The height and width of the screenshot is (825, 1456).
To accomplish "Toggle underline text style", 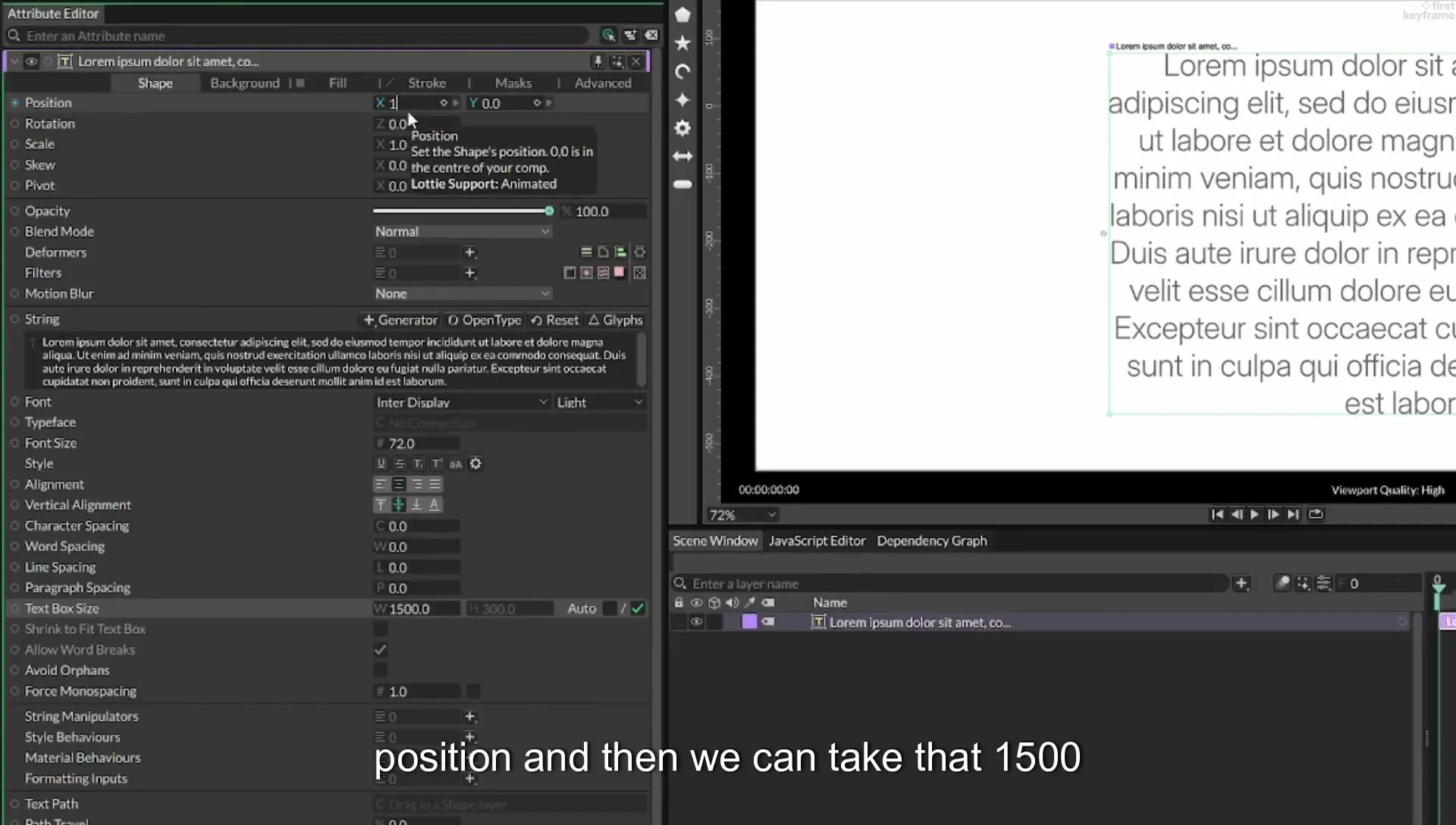I will (381, 463).
